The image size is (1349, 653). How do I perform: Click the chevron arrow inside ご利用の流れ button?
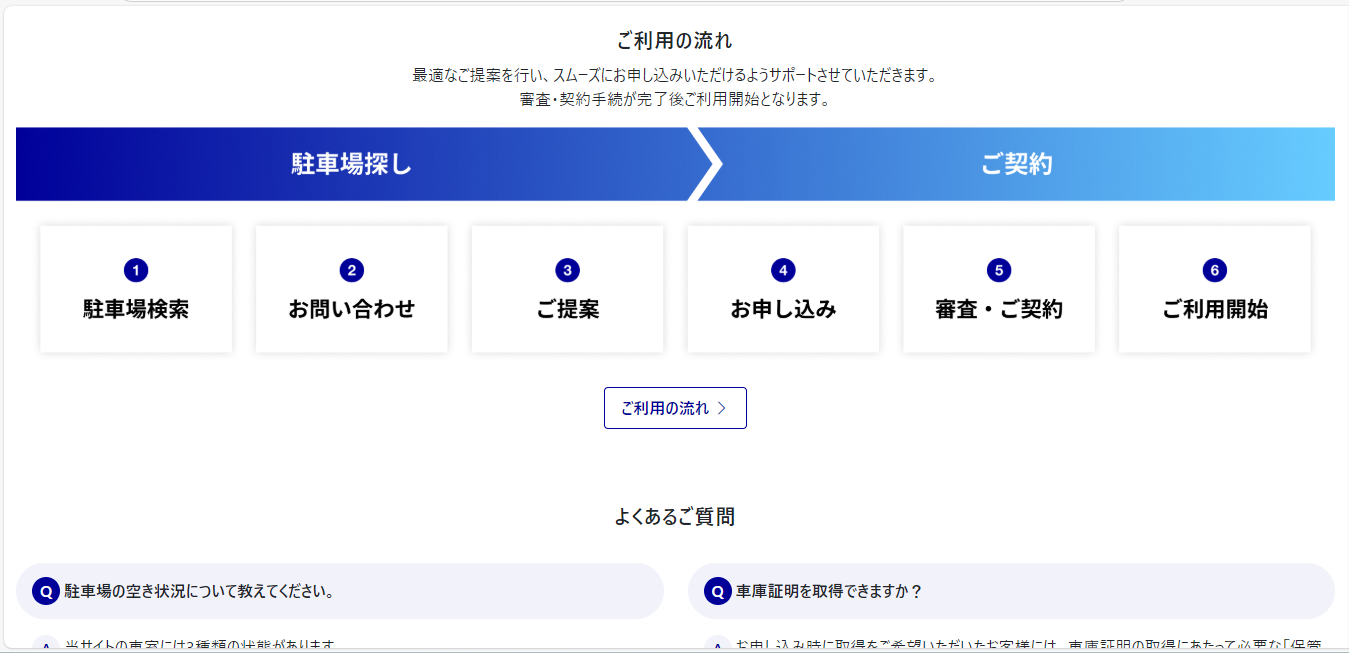(722, 408)
